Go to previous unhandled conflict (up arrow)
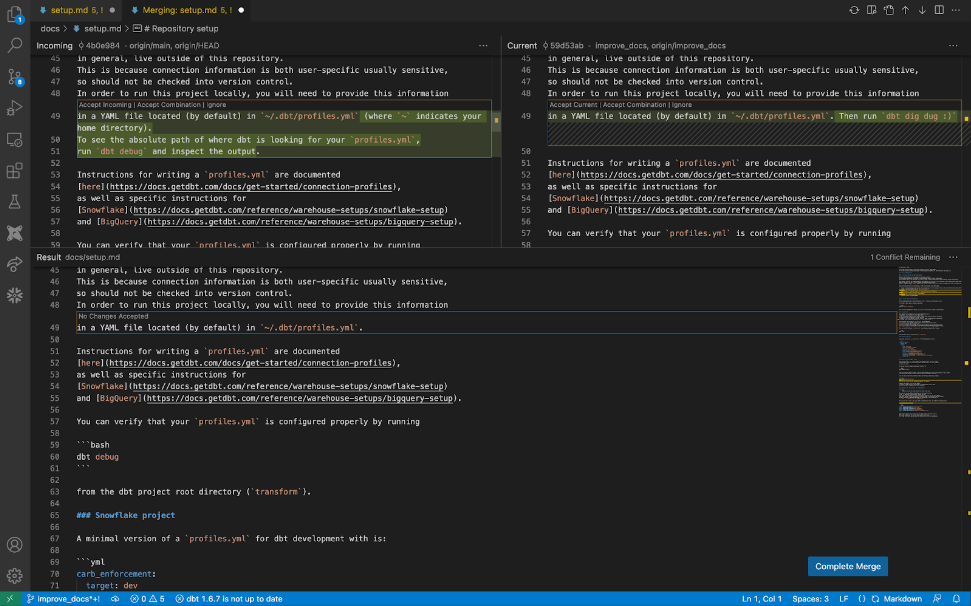 (905, 10)
